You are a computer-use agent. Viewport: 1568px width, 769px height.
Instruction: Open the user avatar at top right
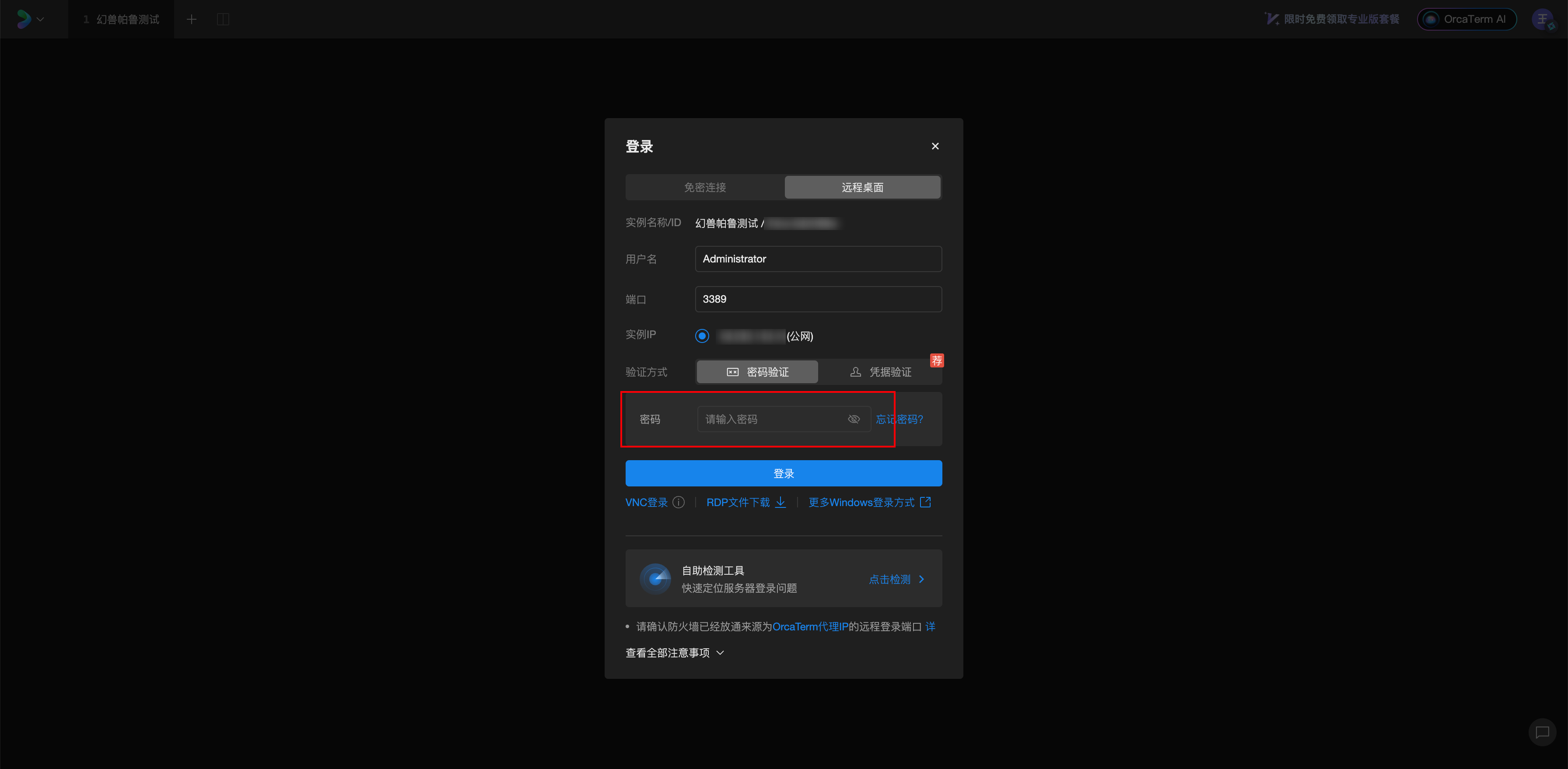pos(1543,20)
